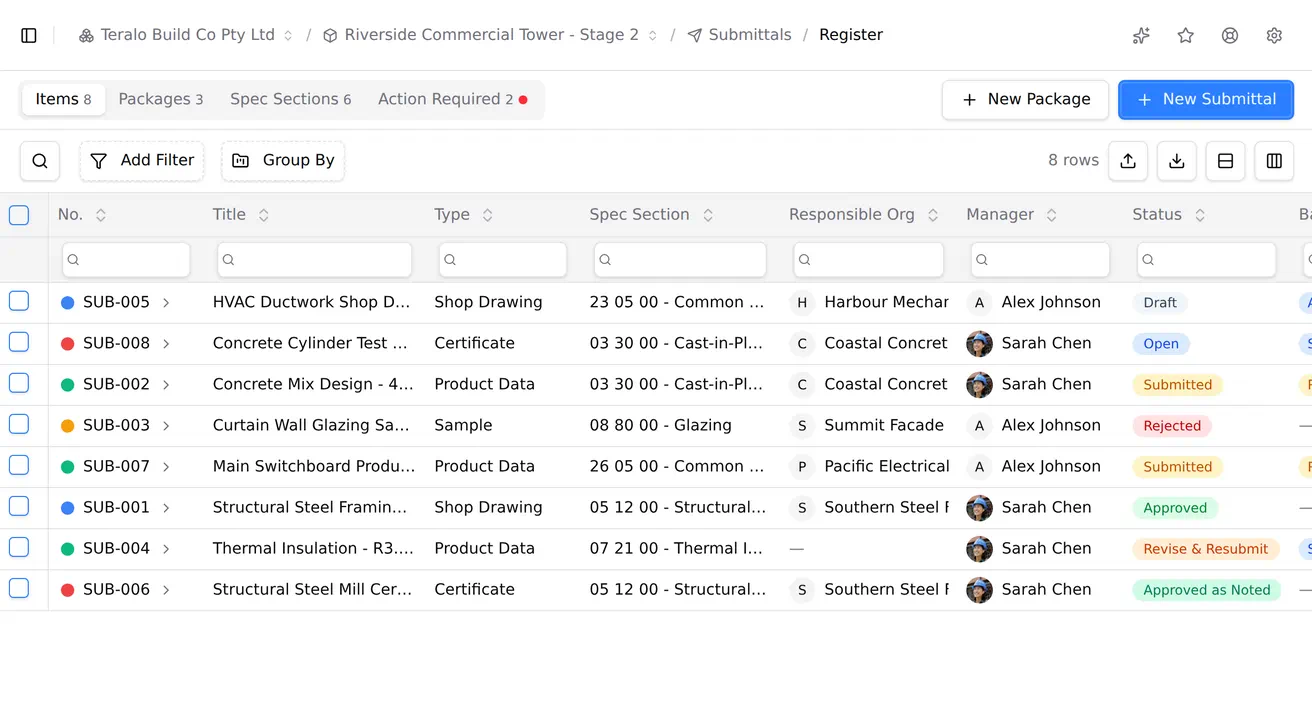
Task: Focus the Manager column filter field
Action: tap(1040, 260)
